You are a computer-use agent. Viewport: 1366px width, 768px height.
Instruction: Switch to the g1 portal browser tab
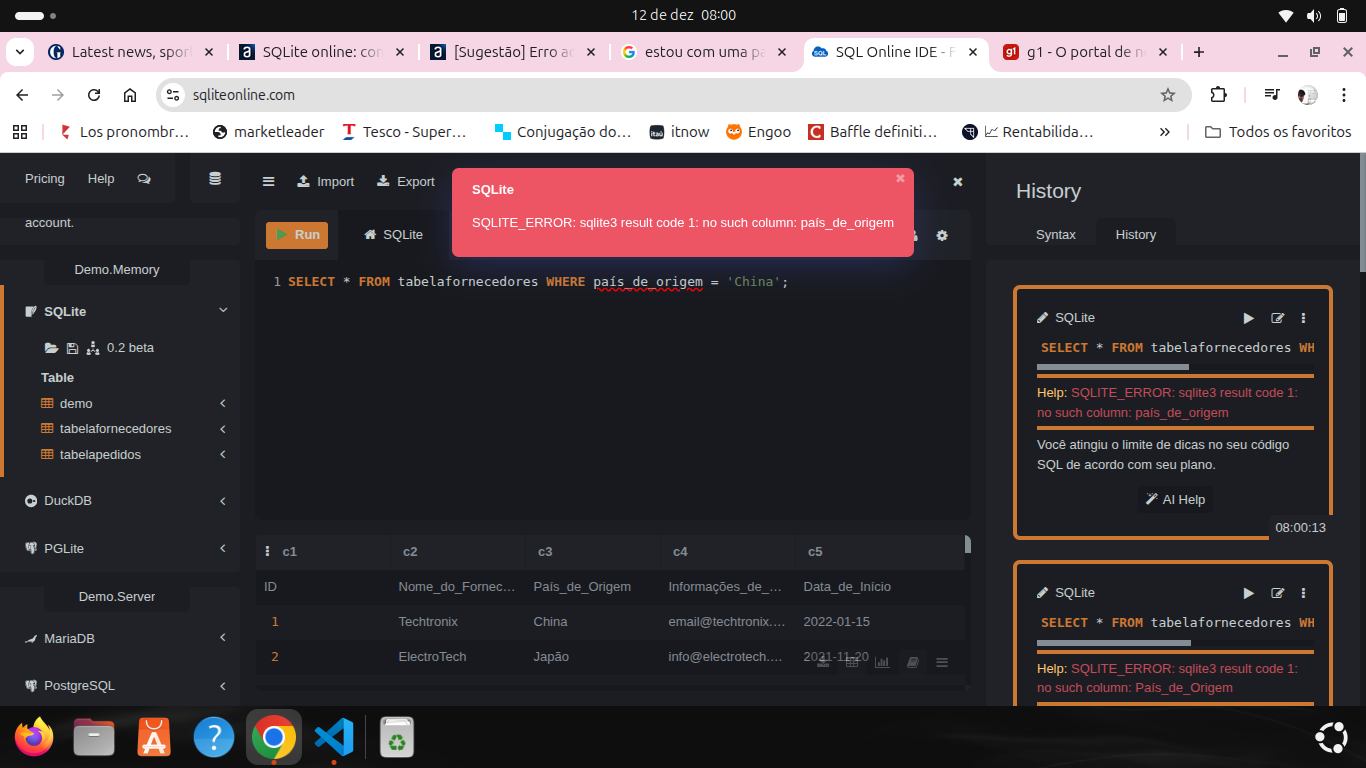pyautogui.click(x=1085, y=52)
